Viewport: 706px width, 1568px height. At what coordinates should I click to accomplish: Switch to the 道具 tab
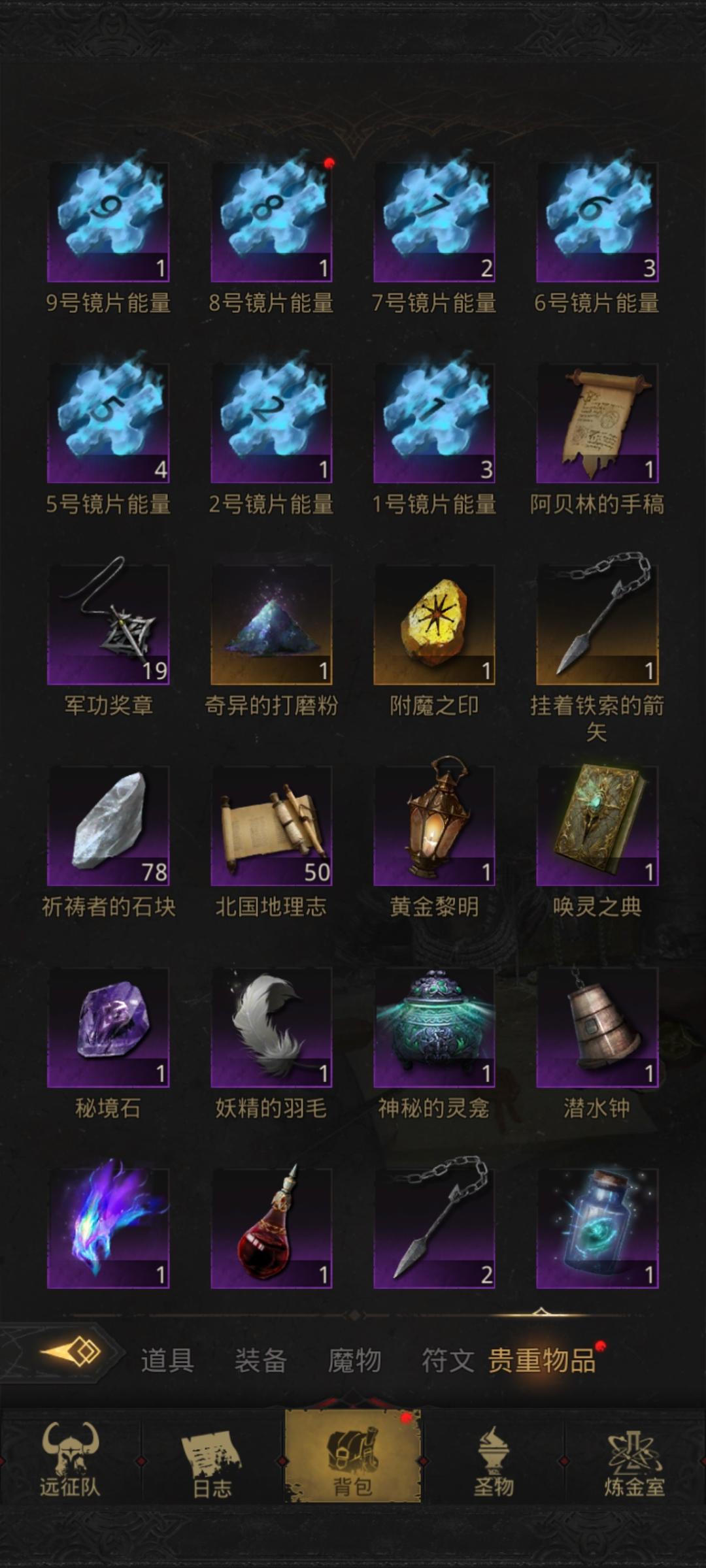point(167,1360)
